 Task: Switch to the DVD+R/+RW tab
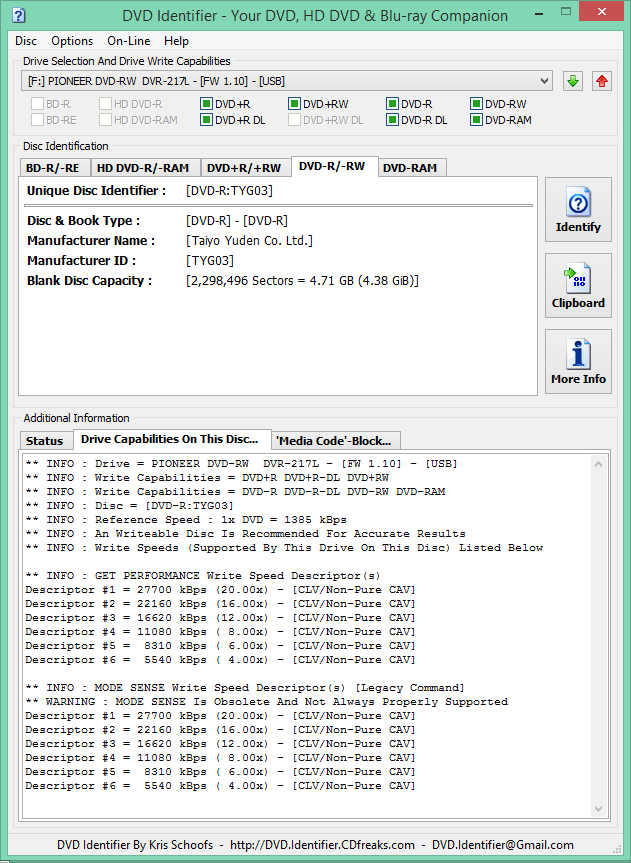coord(244,168)
